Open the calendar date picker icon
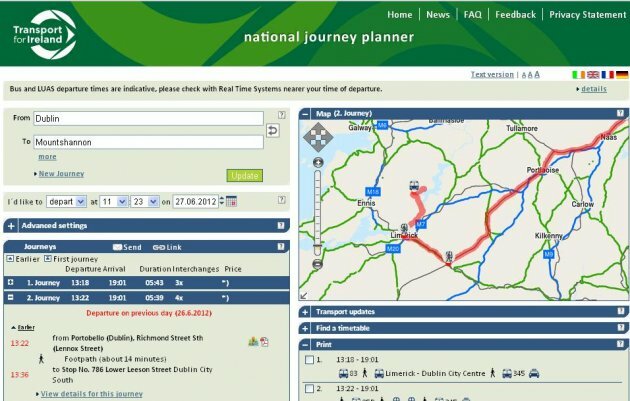This screenshot has height=401, width=630. [231, 201]
